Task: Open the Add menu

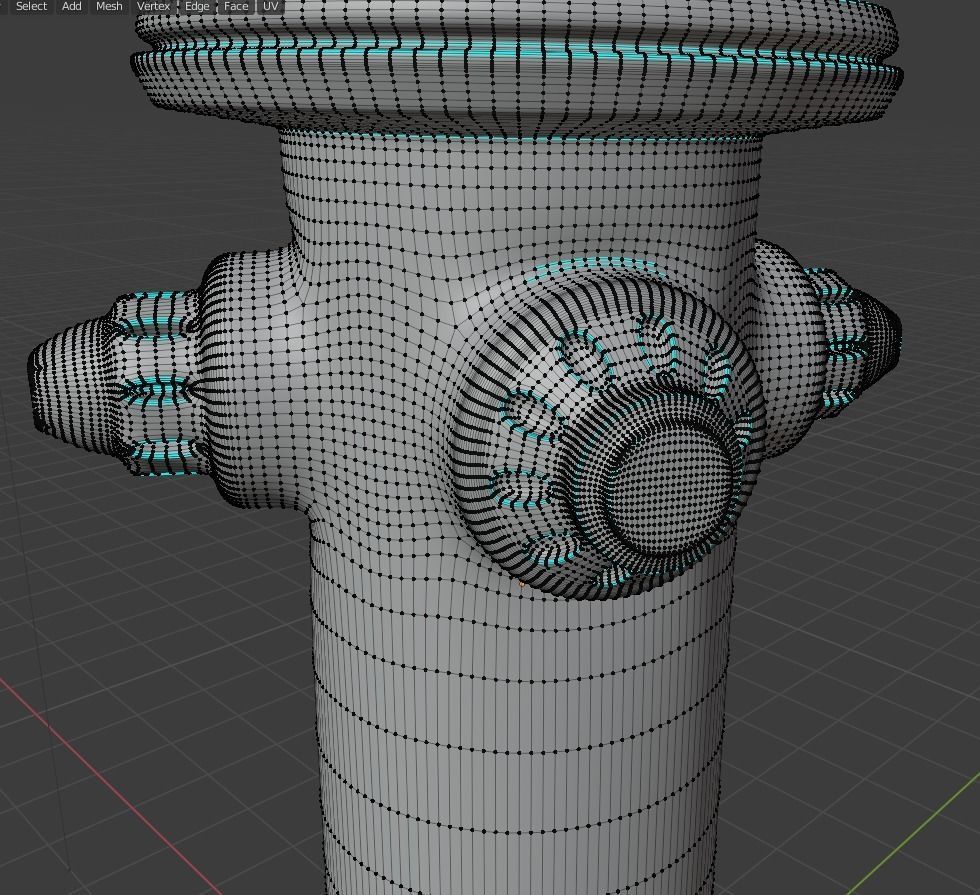Action: click(72, 6)
